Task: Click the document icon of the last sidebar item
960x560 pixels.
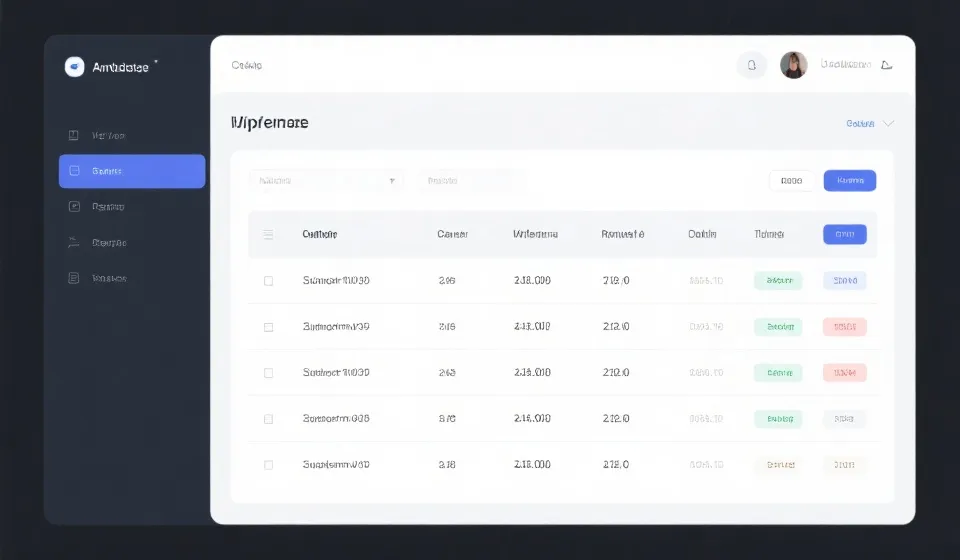Action: point(73,278)
